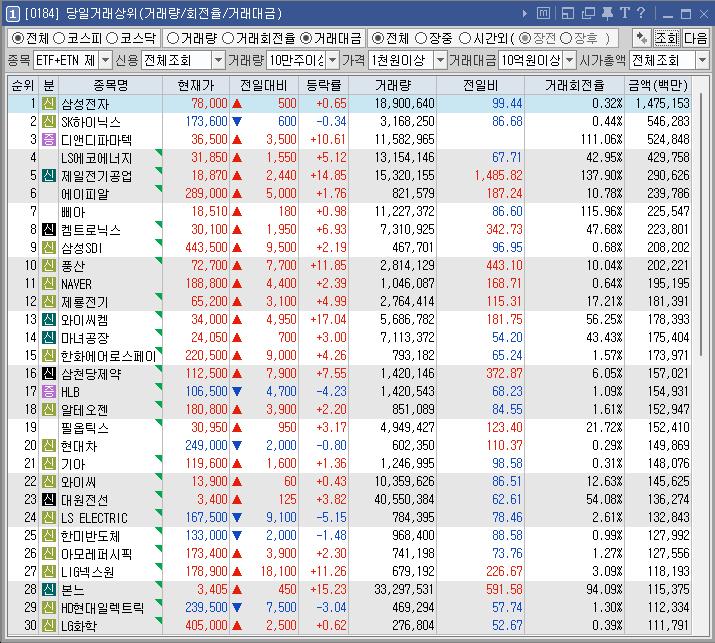
Task: Click the 신 badge on 삼성SDI row
Action: [x=49, y=247]
